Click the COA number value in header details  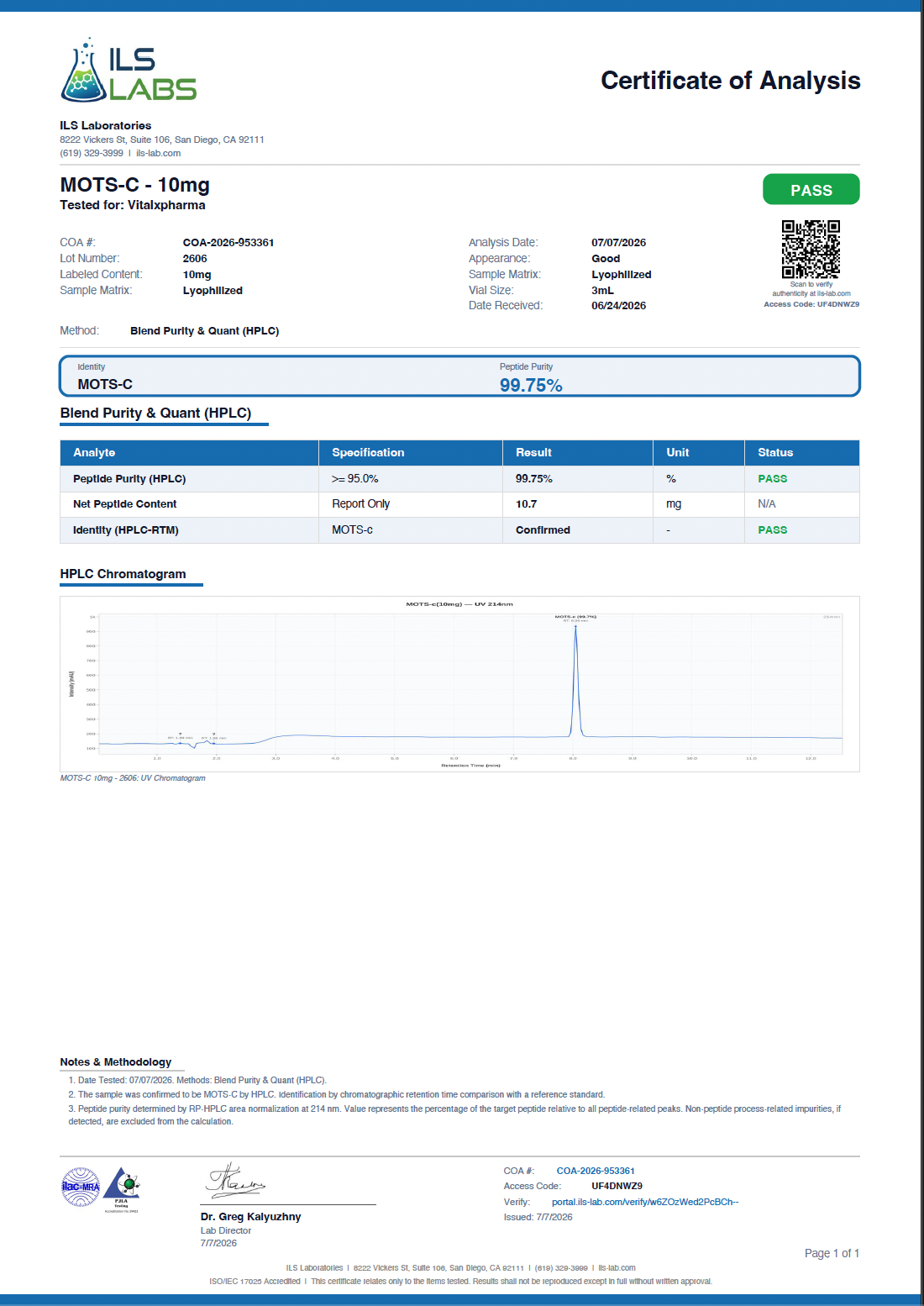coord(228,243)
